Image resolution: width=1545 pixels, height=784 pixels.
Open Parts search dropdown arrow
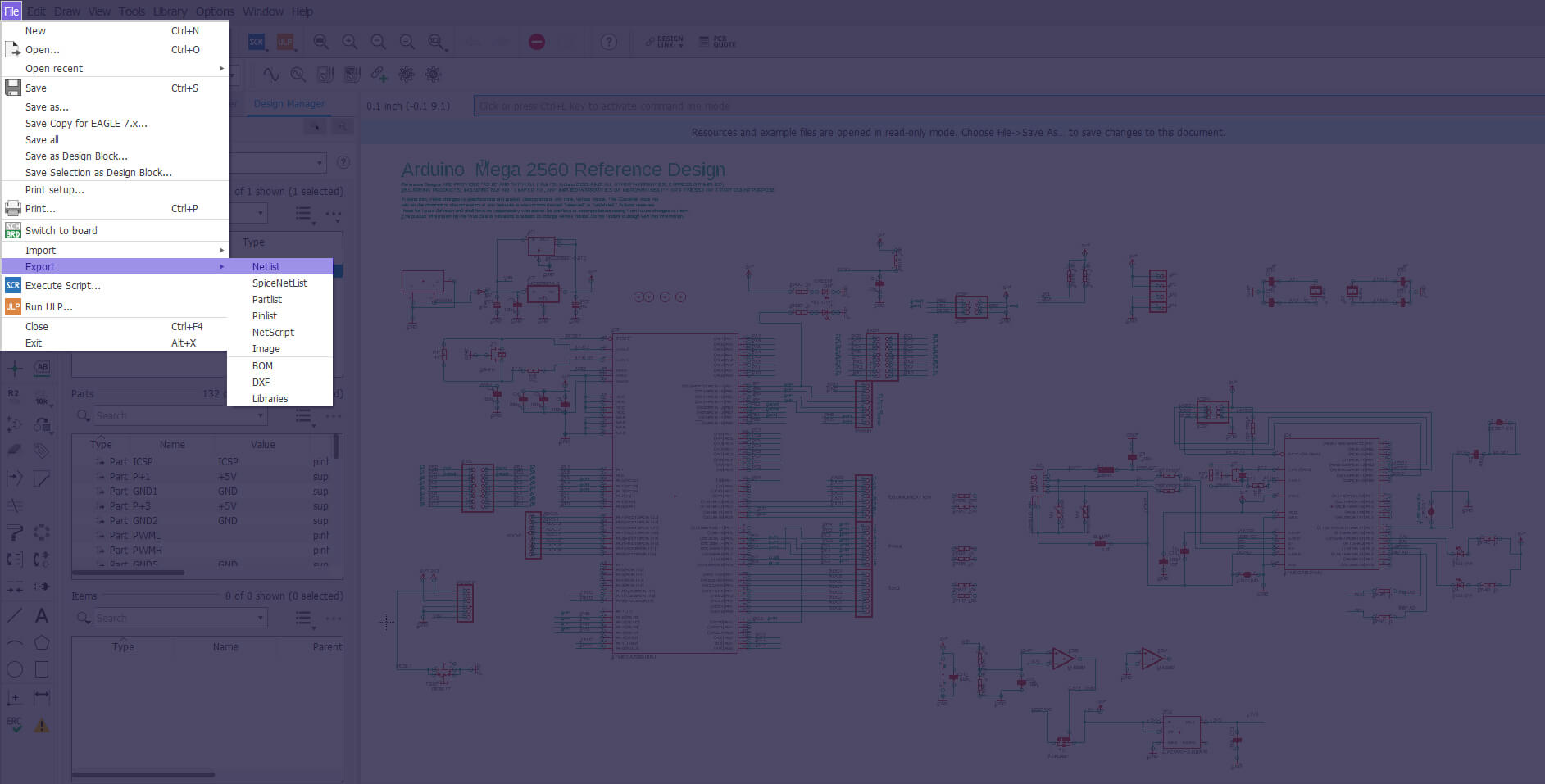click(261, 415)
